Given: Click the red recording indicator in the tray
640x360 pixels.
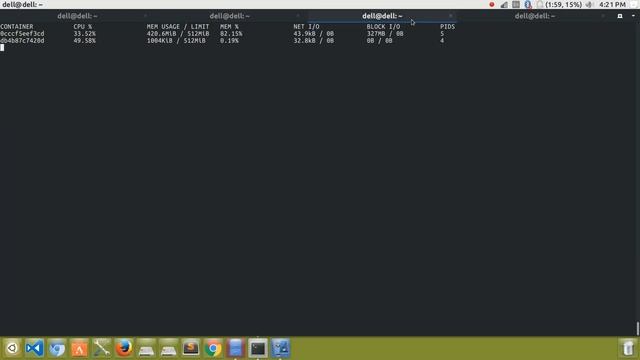Looking at the screenshot, I should click(492, 4).
